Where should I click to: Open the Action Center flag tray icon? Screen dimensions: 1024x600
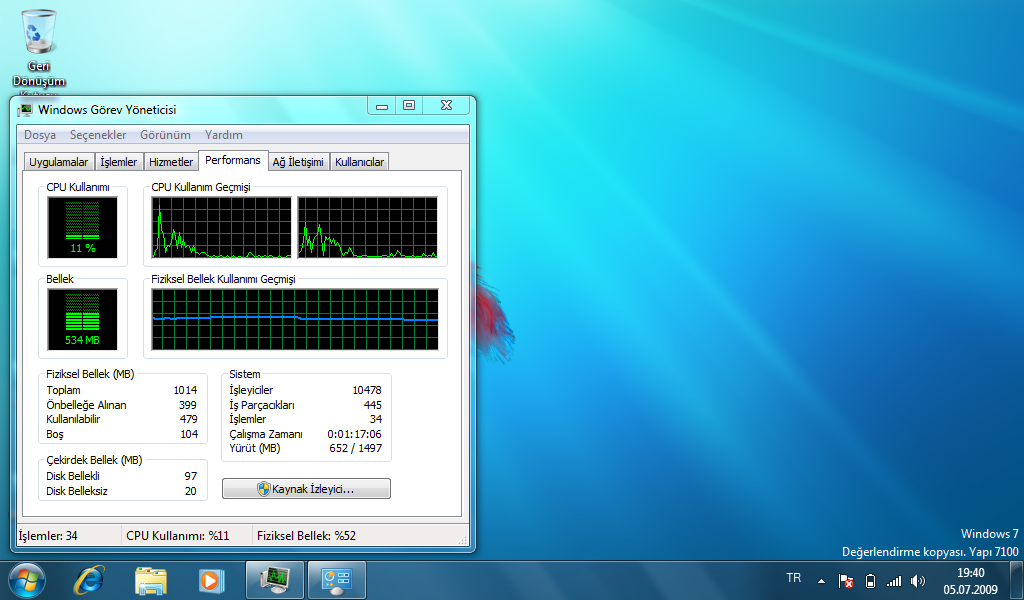pyautogui.click(x=846, y=580)
